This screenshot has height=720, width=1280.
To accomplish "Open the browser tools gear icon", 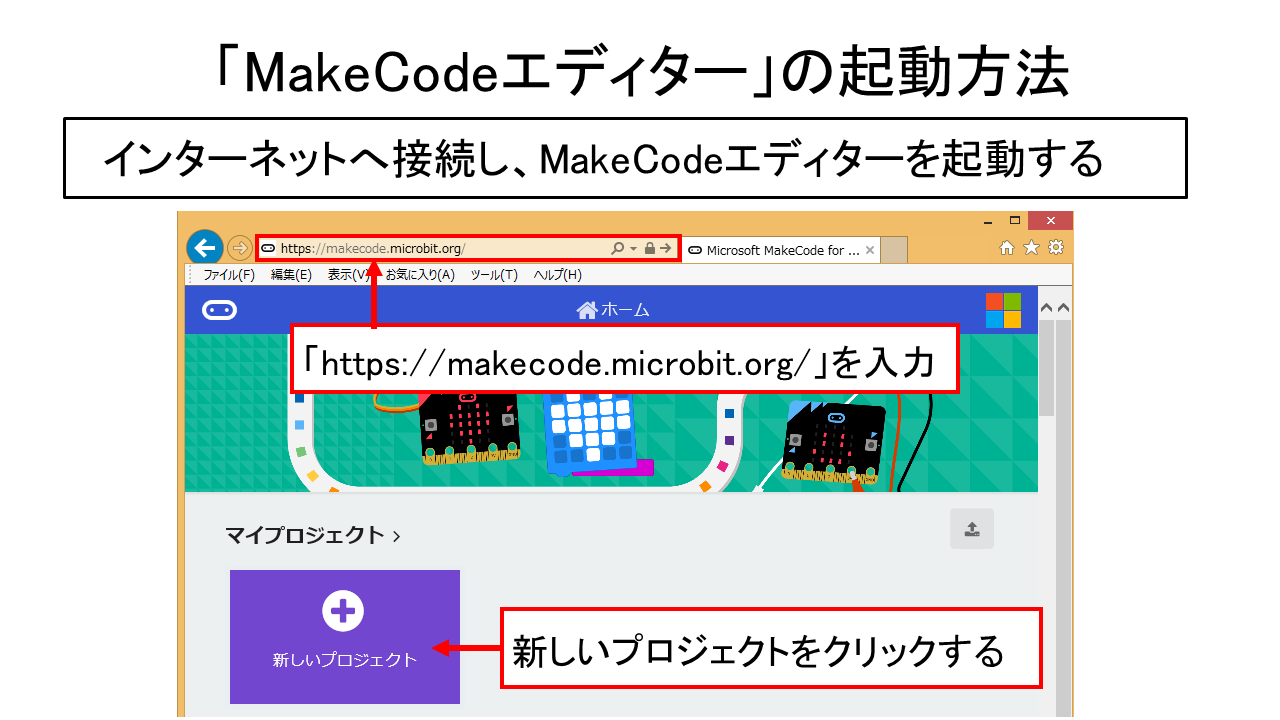I will coord(1055,248).
